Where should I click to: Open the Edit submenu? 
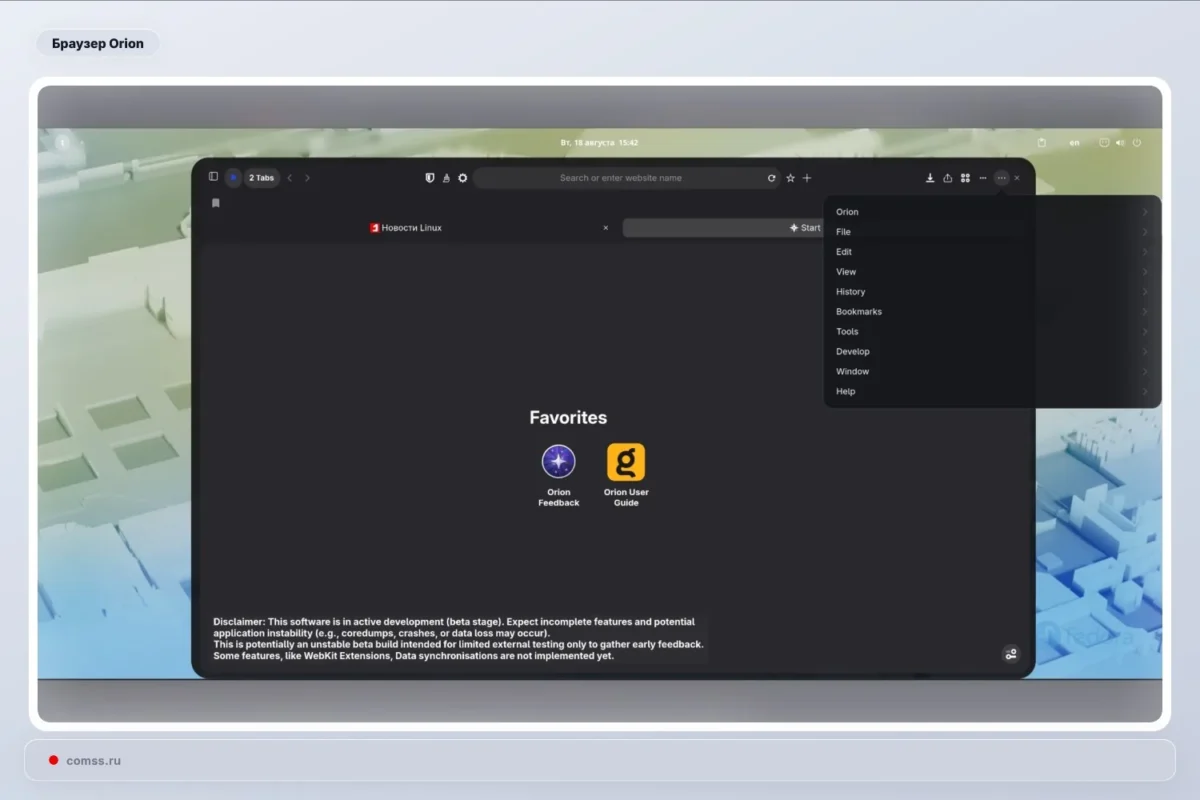point(992,252)
